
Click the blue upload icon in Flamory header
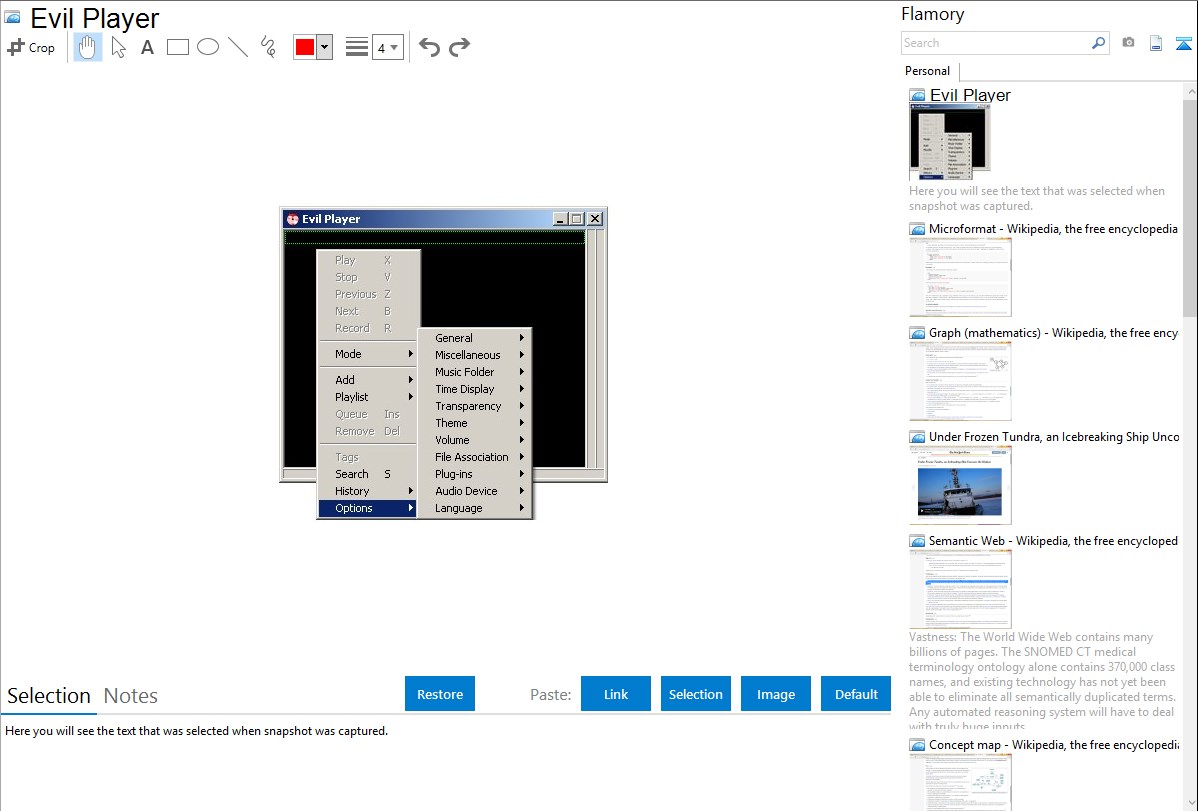tap(1183, 43)
